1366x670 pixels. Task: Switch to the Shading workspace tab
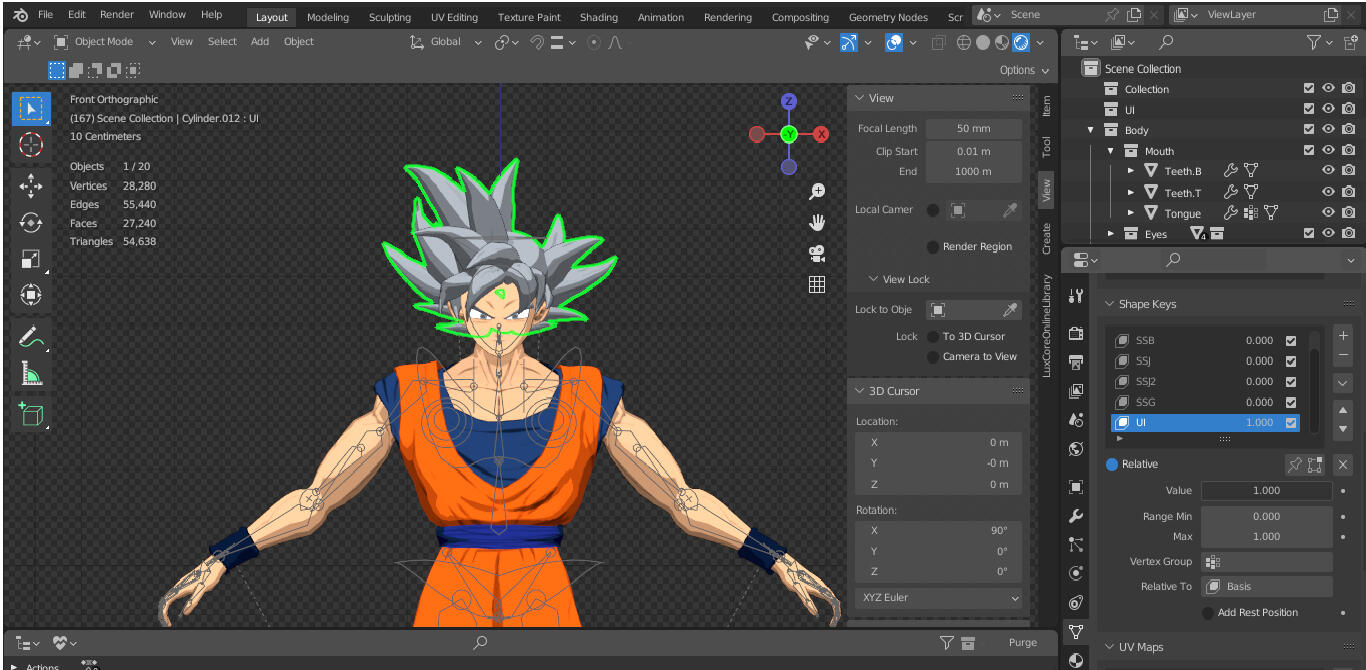tap(598, 16)
